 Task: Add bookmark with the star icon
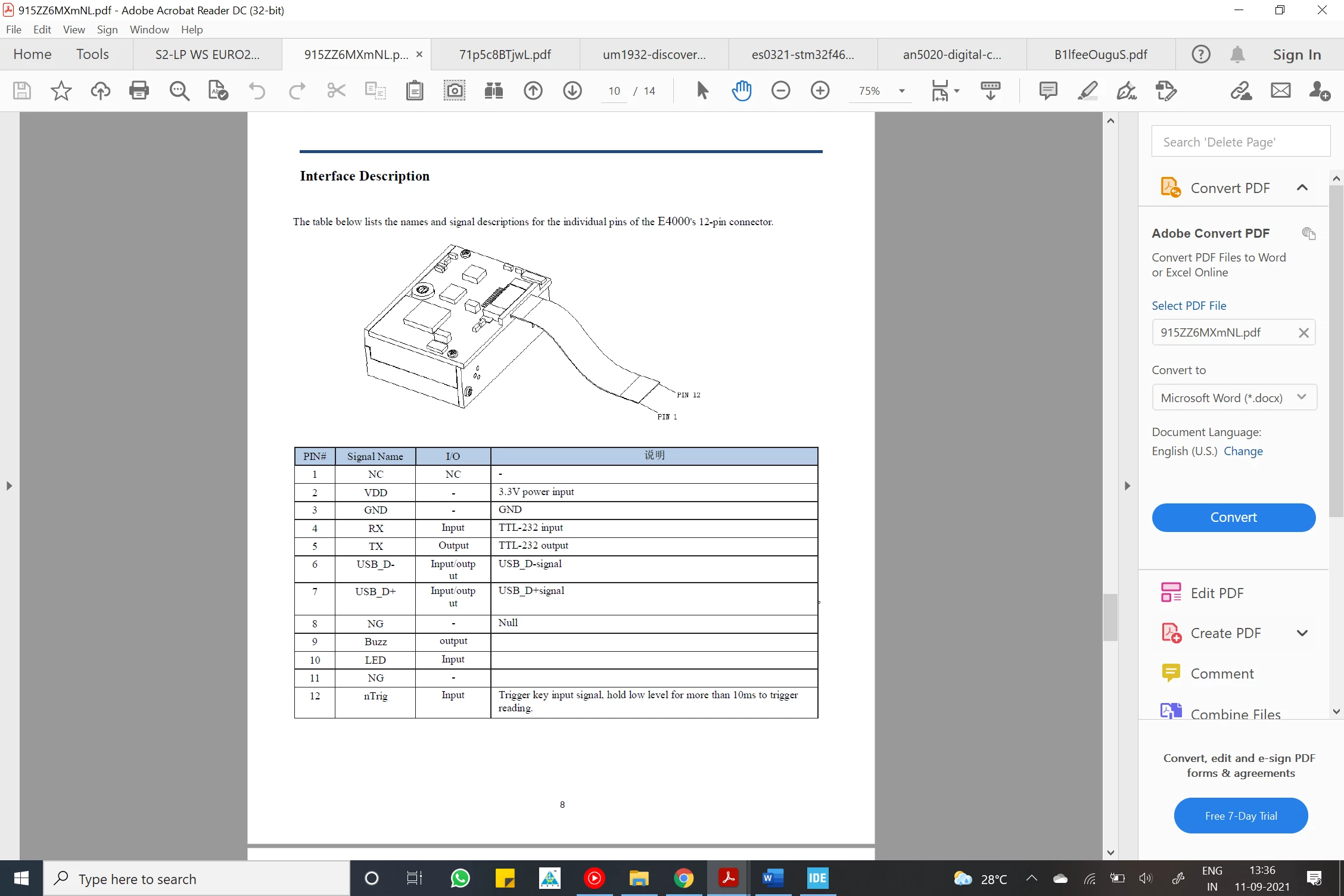point(61,91)
